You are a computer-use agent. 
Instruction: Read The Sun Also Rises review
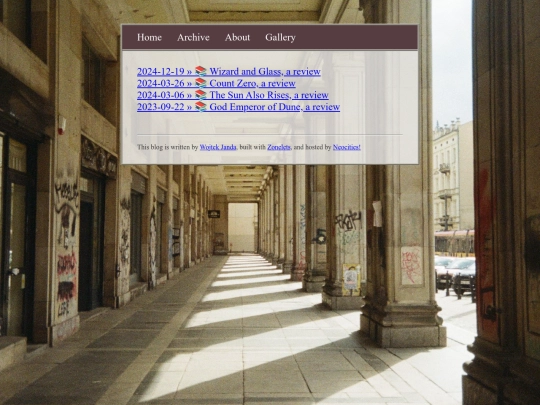click(x=232, y=95)
